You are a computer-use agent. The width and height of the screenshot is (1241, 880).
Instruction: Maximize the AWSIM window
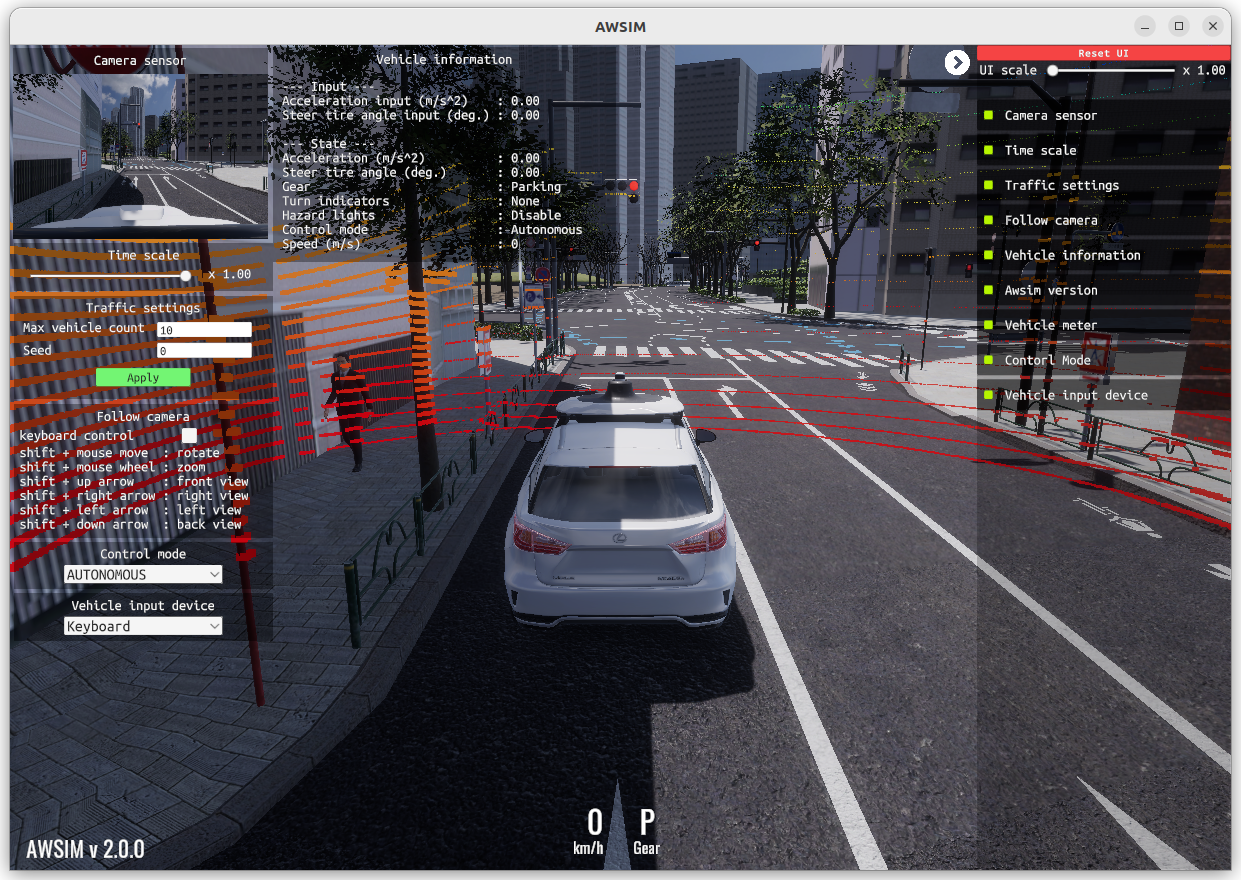(1179, 26)
